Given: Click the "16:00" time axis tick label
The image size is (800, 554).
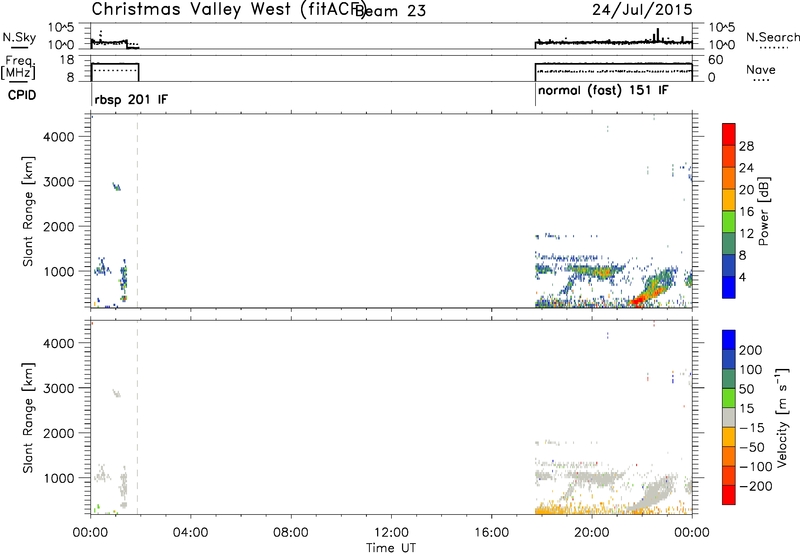Looking at the screenshot, I should point(491,533).
